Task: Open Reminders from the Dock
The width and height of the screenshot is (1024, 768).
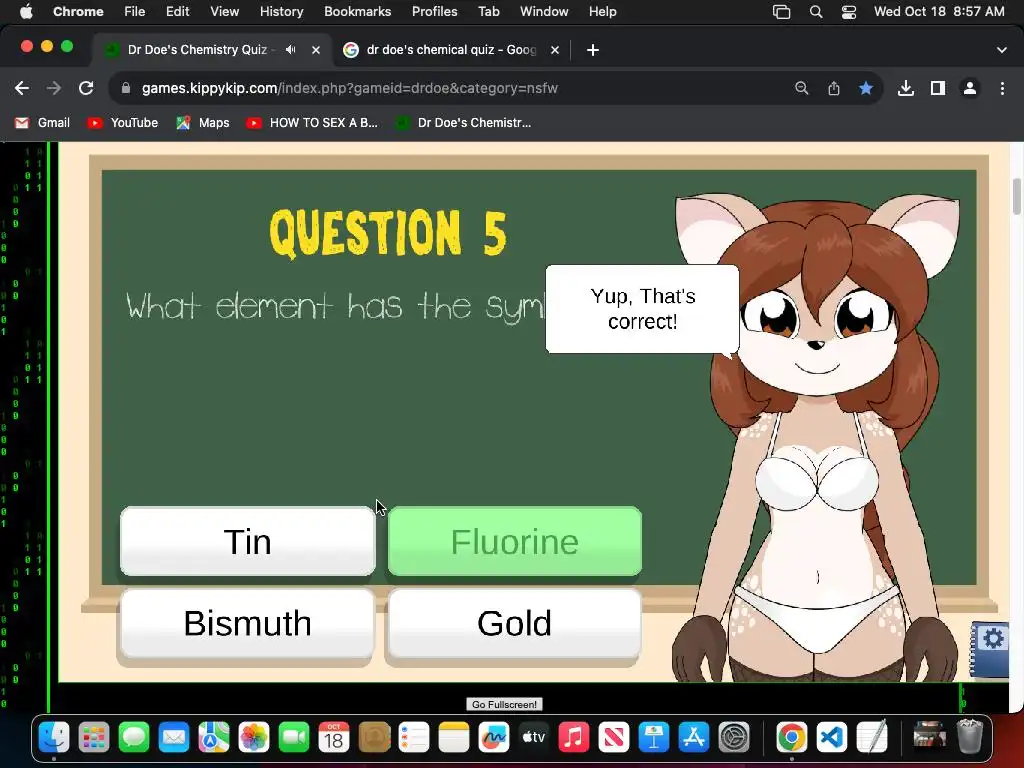Action: click(x=414, y=738)
